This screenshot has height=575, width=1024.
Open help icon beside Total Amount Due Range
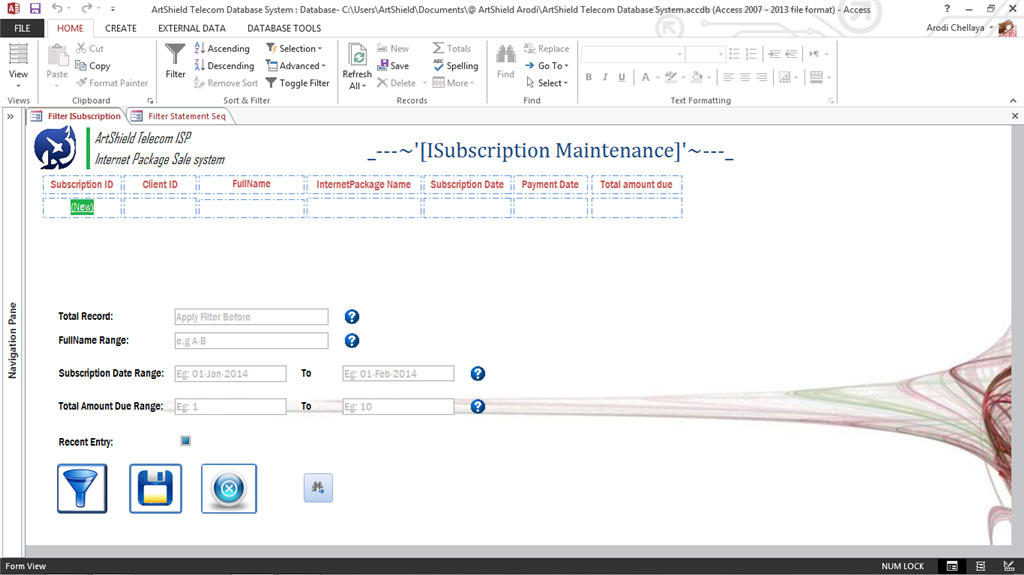[x=478, y=406]
